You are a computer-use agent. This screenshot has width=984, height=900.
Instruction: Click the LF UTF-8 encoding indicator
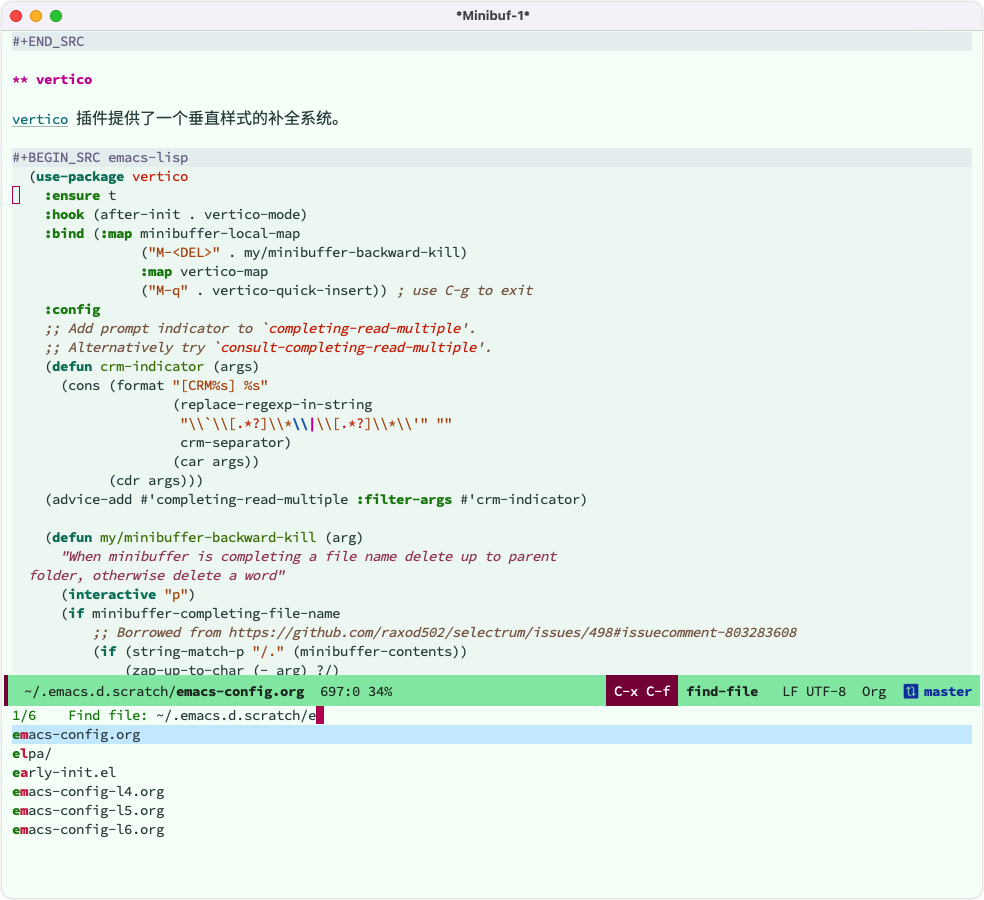814,692
